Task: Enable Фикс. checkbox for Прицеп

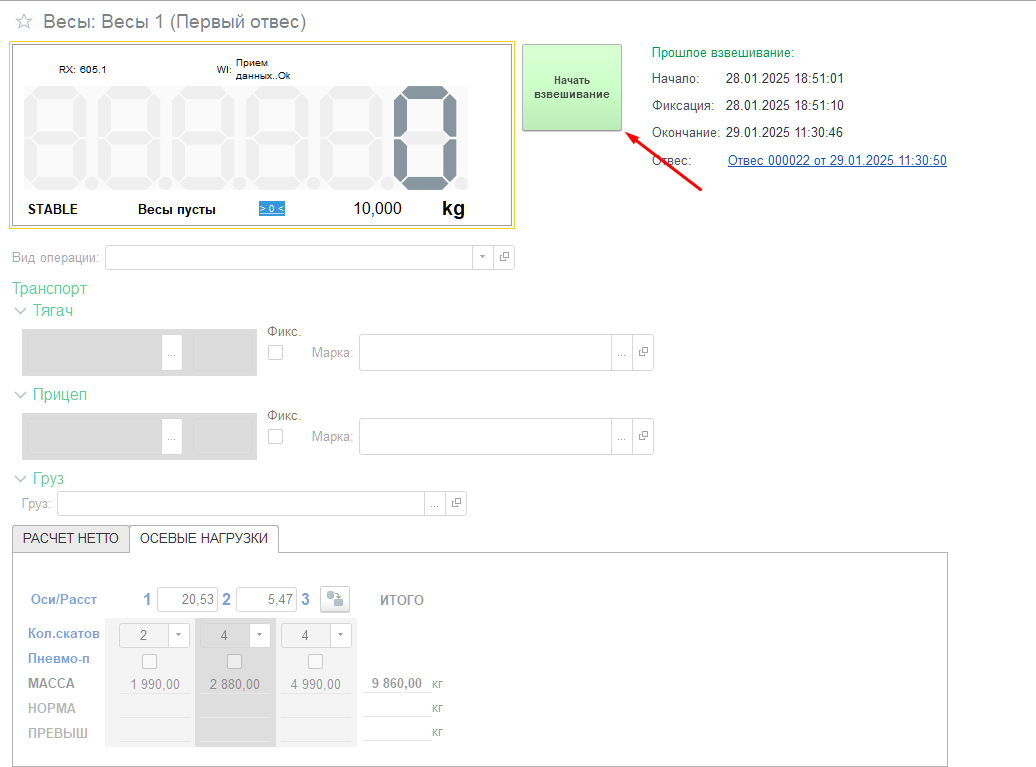Action: (x=276, y=437)
